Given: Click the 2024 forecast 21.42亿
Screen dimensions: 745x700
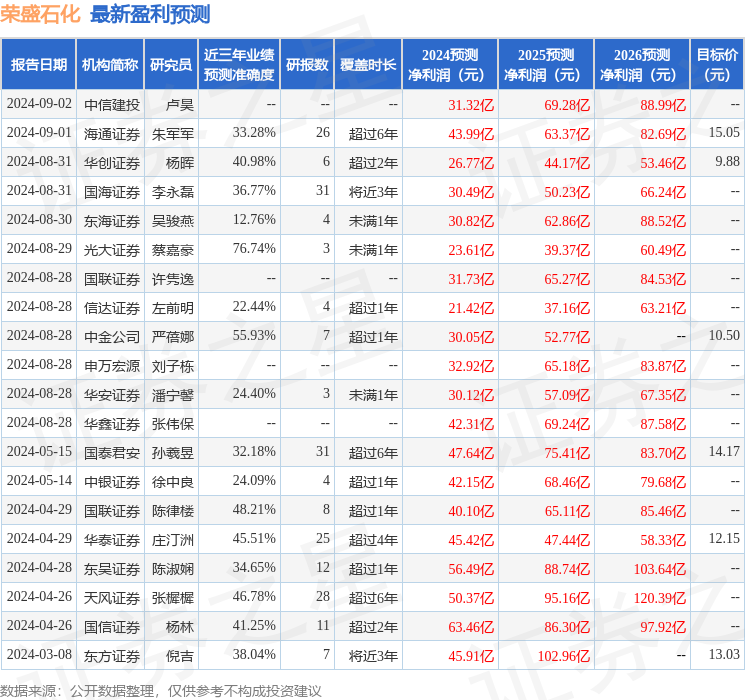Looking at the screenshot, I should click(x=471, y=307).
